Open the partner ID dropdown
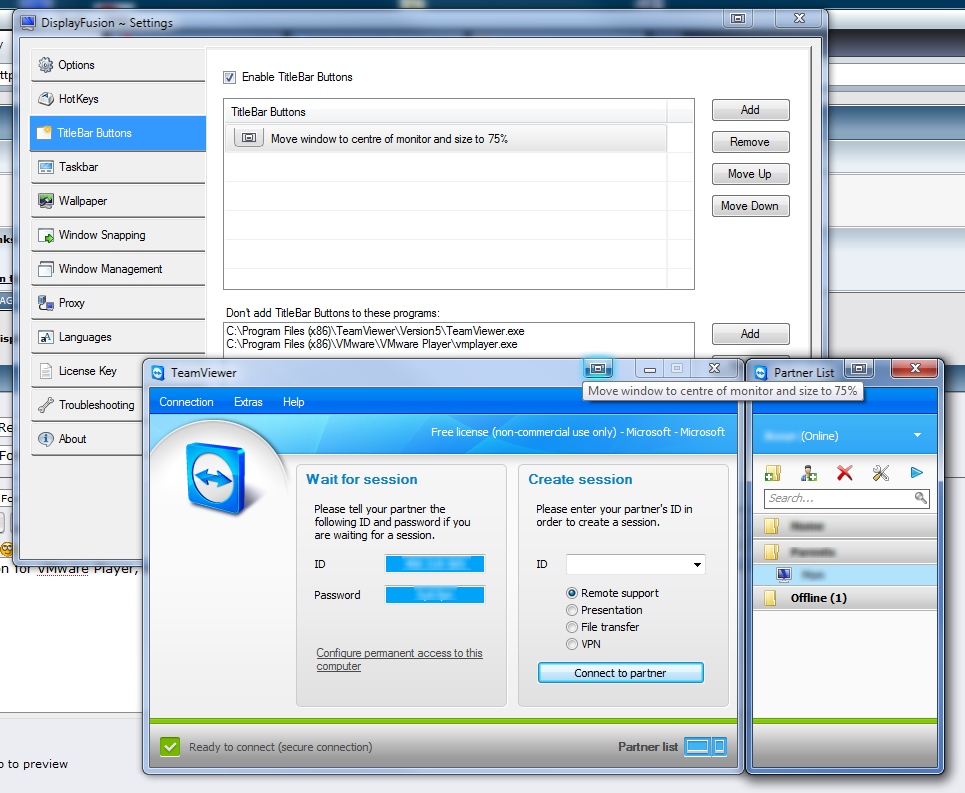Viewport: 965px width, 793px height. pos(695,565)
